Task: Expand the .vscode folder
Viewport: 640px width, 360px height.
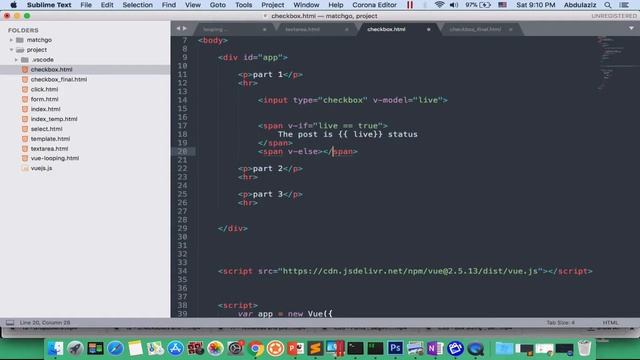Action: coord(16,60)
